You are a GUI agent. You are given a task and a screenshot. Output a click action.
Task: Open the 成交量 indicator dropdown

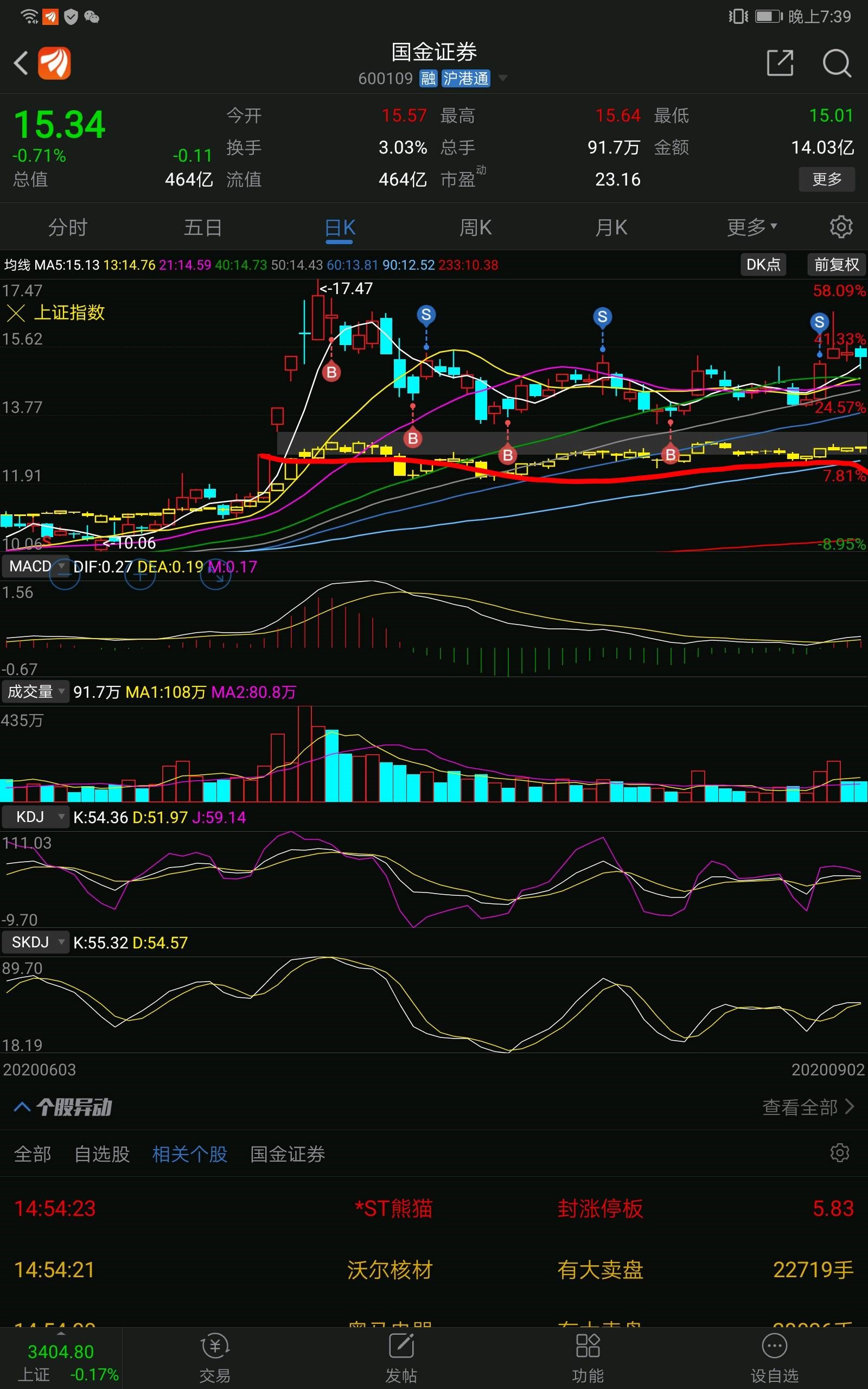(36, 692)
